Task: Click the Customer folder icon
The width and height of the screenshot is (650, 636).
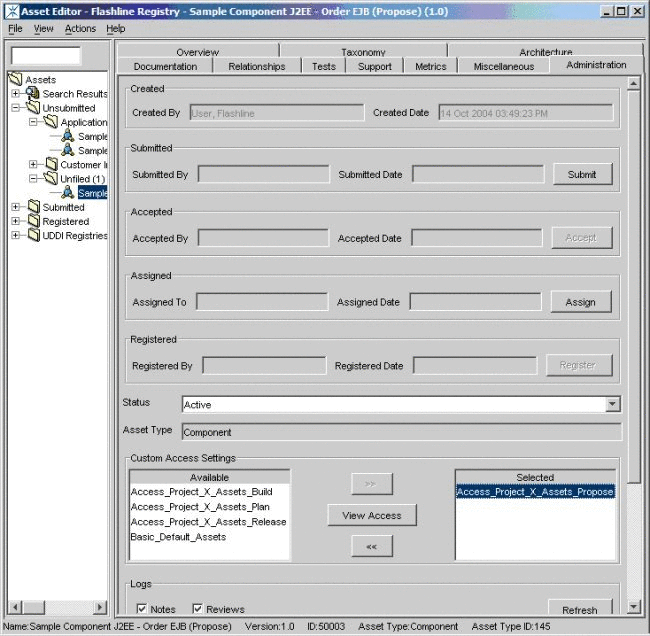Action: [x=50, y=165]
